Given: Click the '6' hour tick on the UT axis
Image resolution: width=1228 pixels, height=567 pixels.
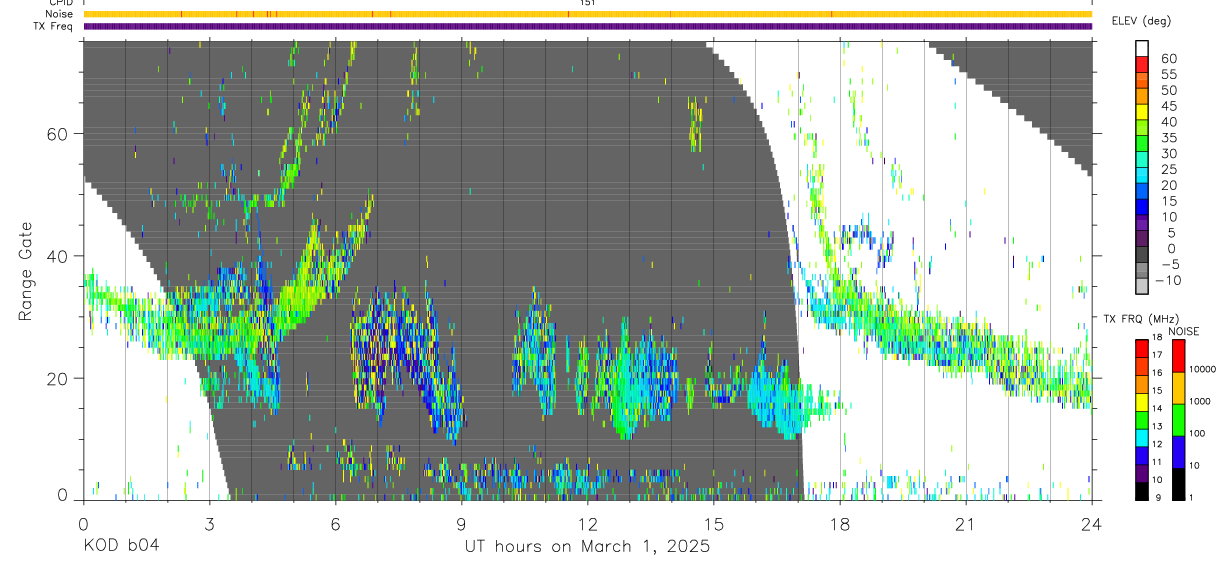Looking at the screenshot, I should point(335,524).
